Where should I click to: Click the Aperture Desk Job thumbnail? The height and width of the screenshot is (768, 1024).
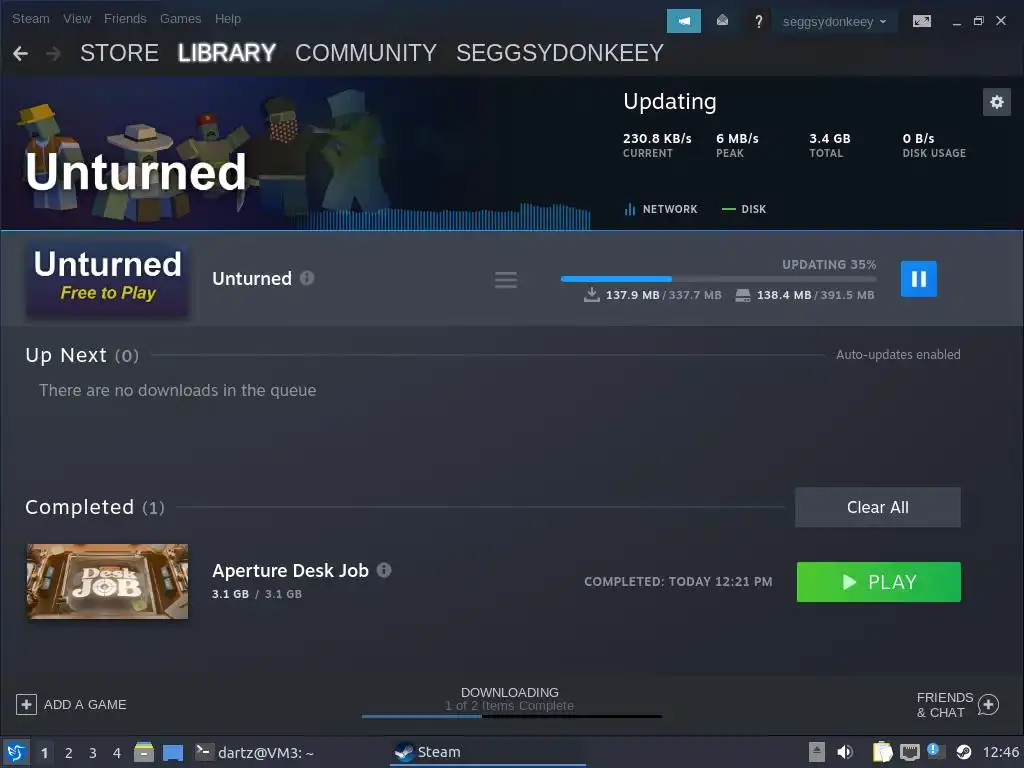tap(107, 581)
